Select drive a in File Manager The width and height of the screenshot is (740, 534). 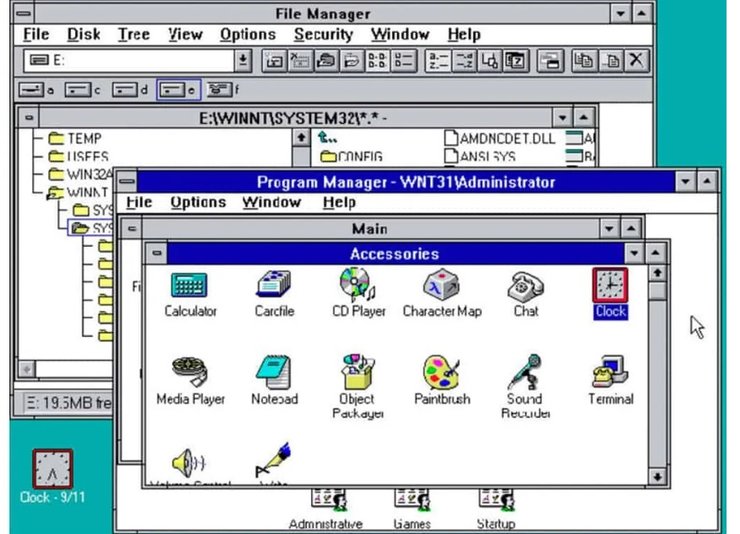click(37, 90)
